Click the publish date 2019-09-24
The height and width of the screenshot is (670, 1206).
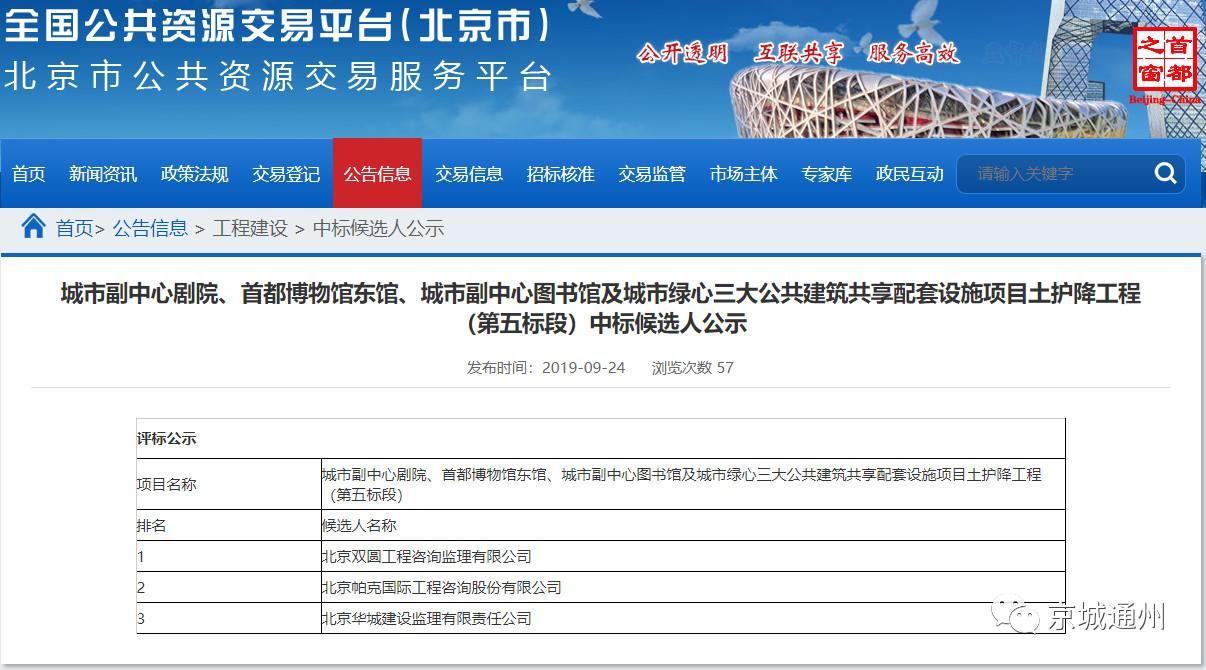click(x=583, y=367)
